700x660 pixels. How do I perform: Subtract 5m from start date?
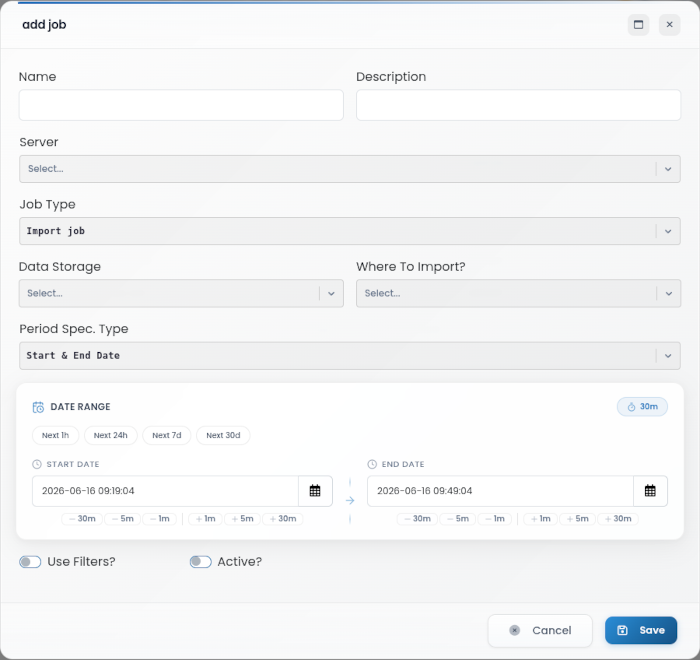[x=122, y=519]
